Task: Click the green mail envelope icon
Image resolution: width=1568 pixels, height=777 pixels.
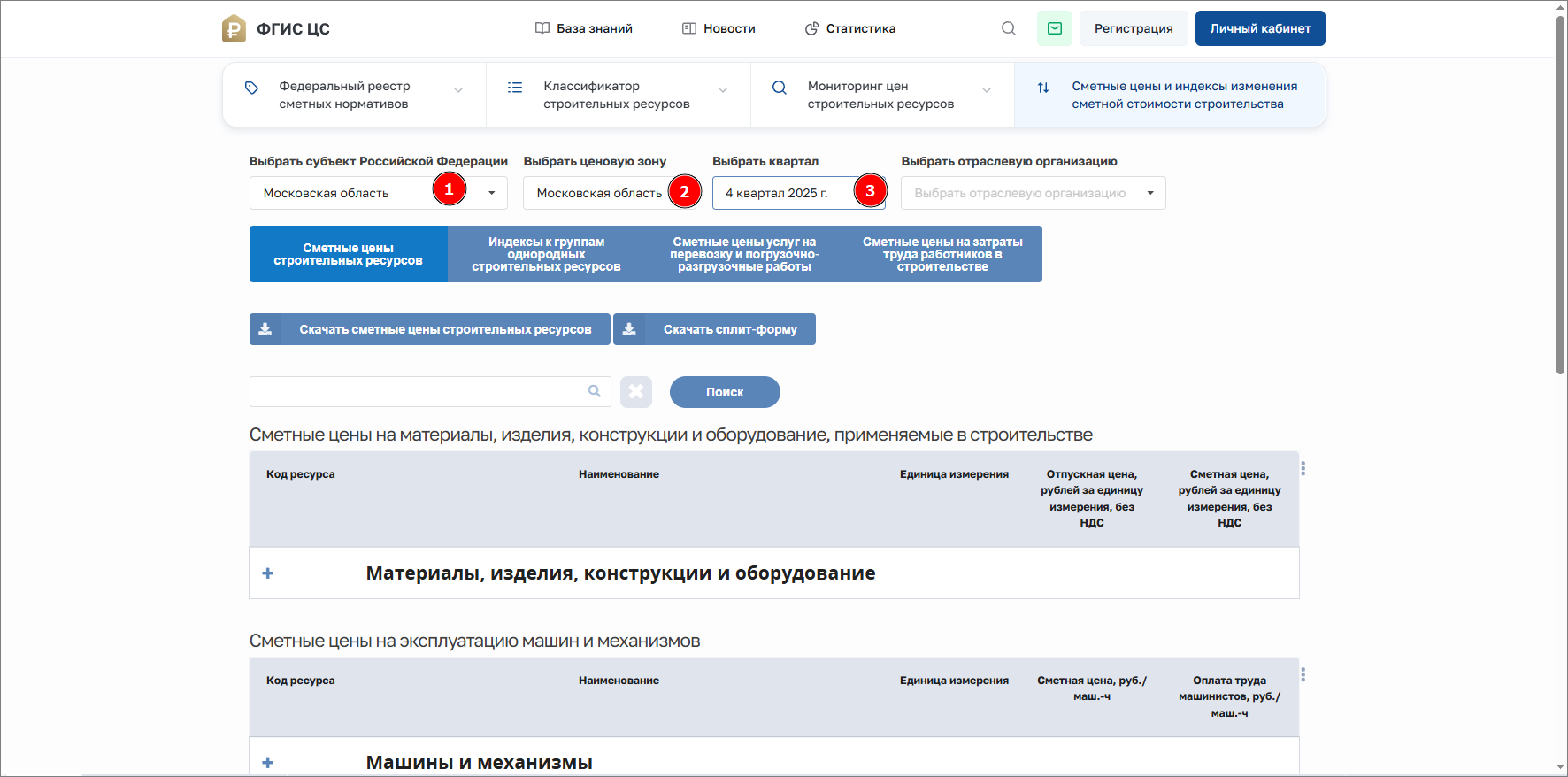Action: 1055,28
